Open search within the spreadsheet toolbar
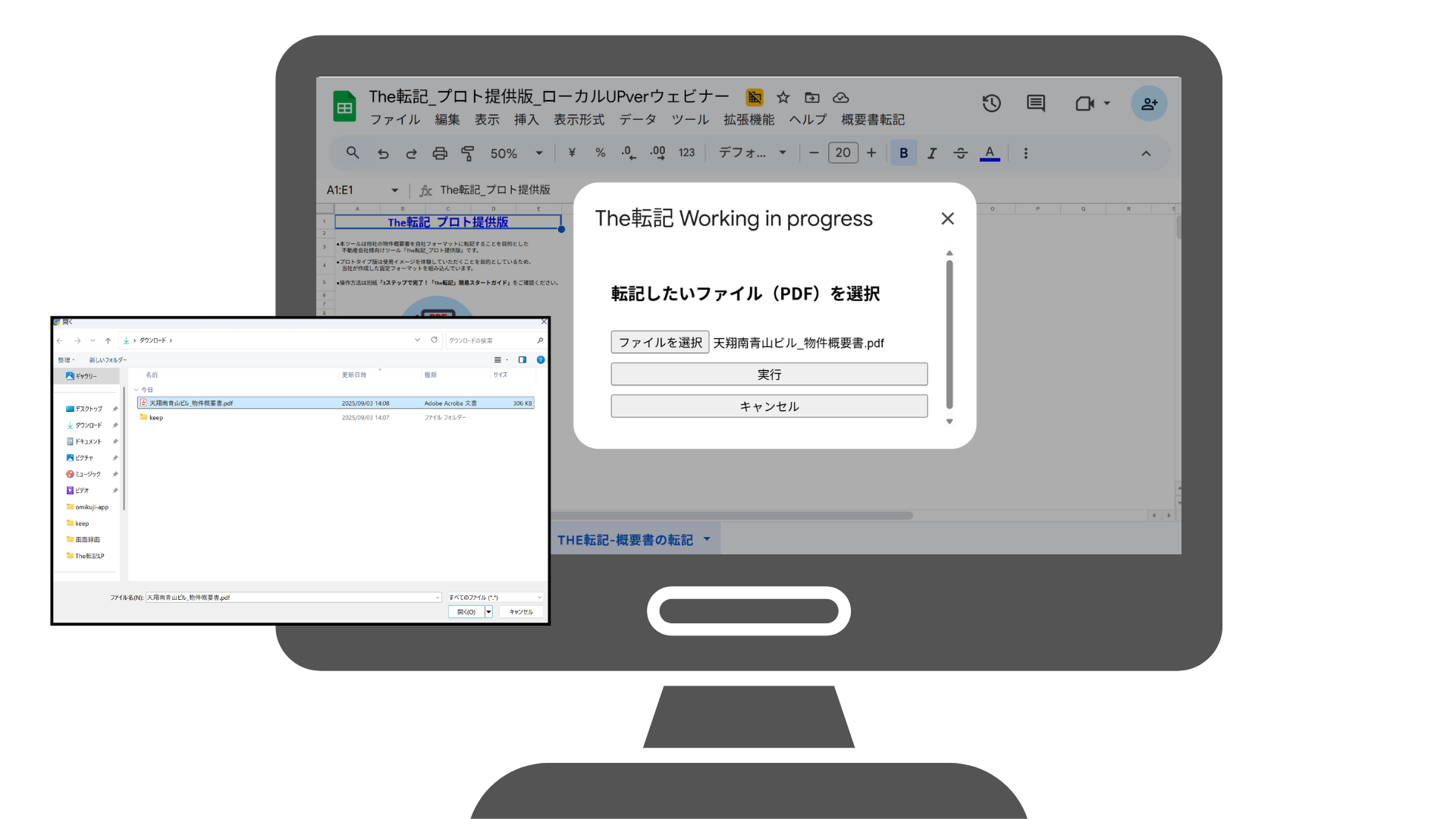Viewport: 1456px width, 819px height. (x=353, y=152)
